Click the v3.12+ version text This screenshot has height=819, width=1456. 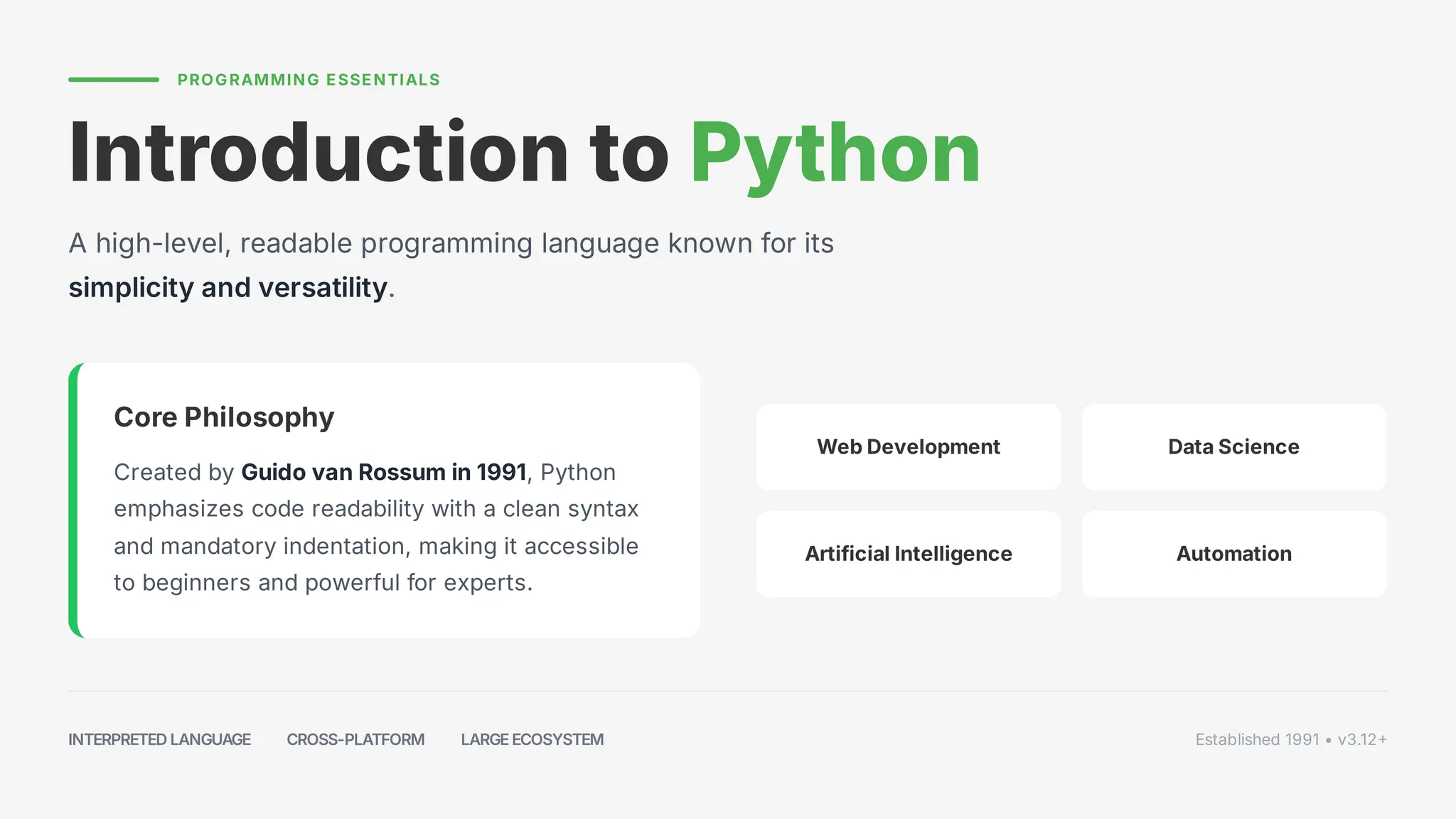point(1361,739)
